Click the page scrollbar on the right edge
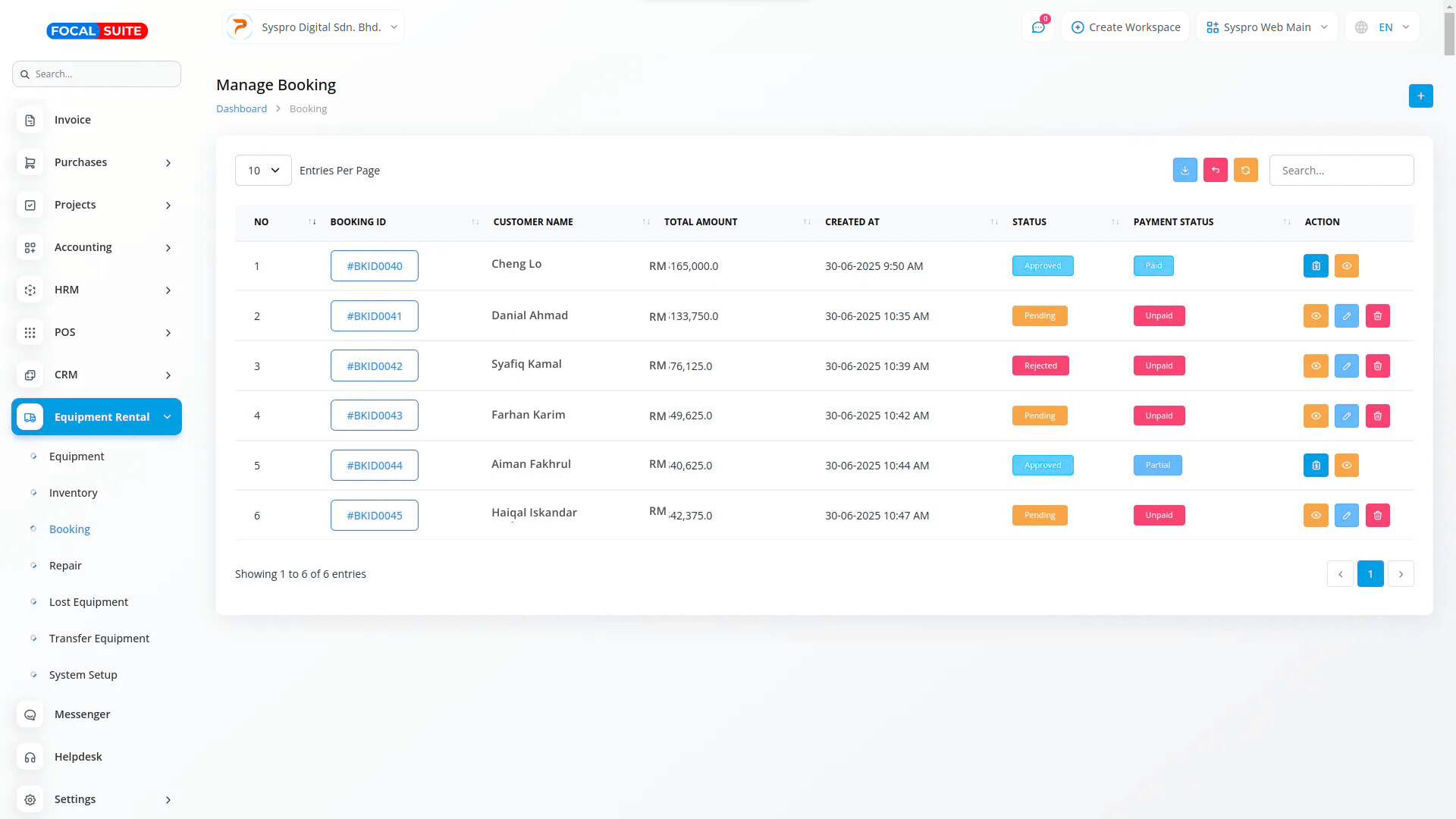Image resolution: width=1456 pixels, height=819 pixels. coord(1449,34)
